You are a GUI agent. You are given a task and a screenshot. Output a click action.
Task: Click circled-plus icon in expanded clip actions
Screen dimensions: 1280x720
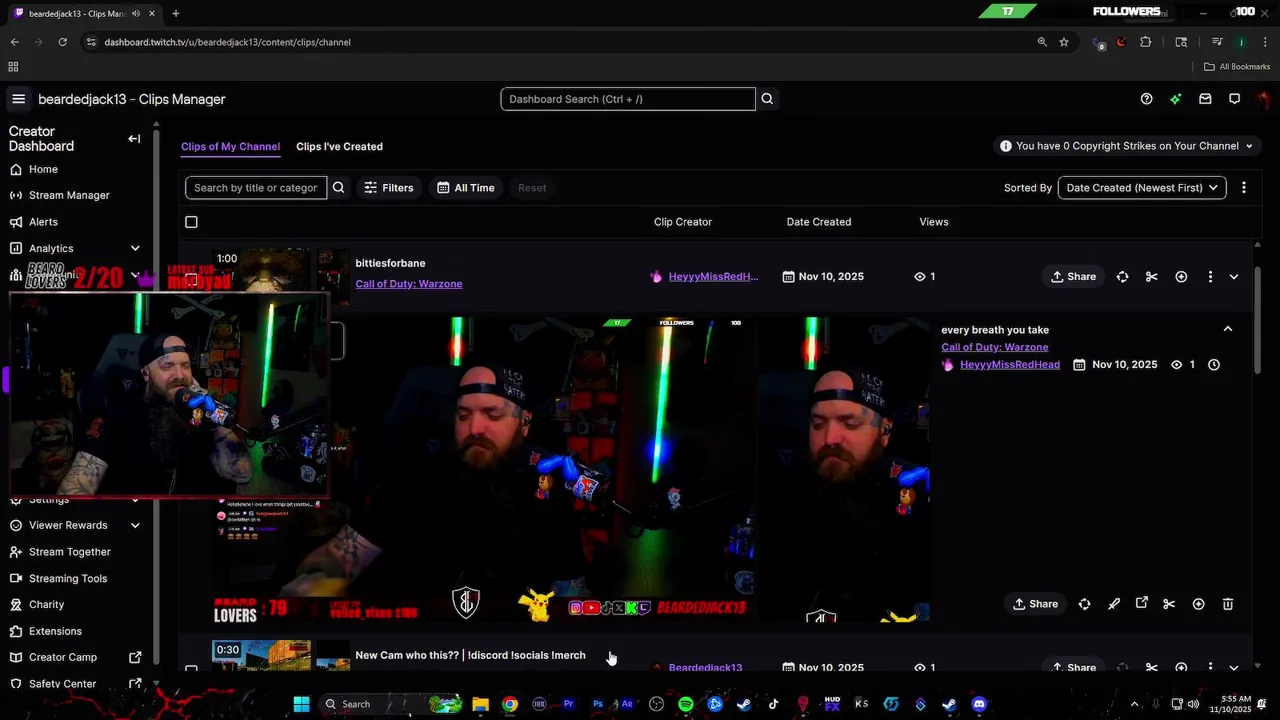1198,604
